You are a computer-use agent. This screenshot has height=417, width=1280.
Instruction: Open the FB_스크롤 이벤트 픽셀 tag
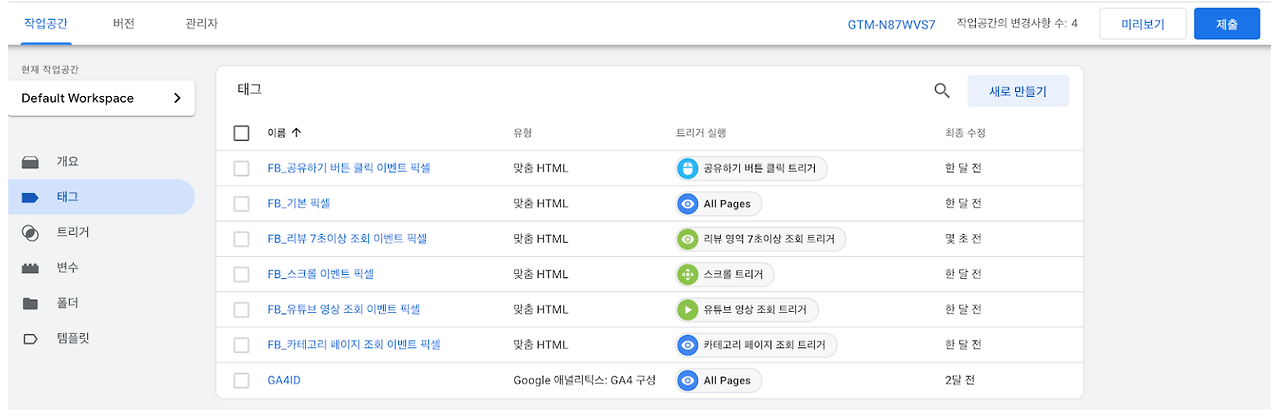pyautogui.click(x=320, y=274)
